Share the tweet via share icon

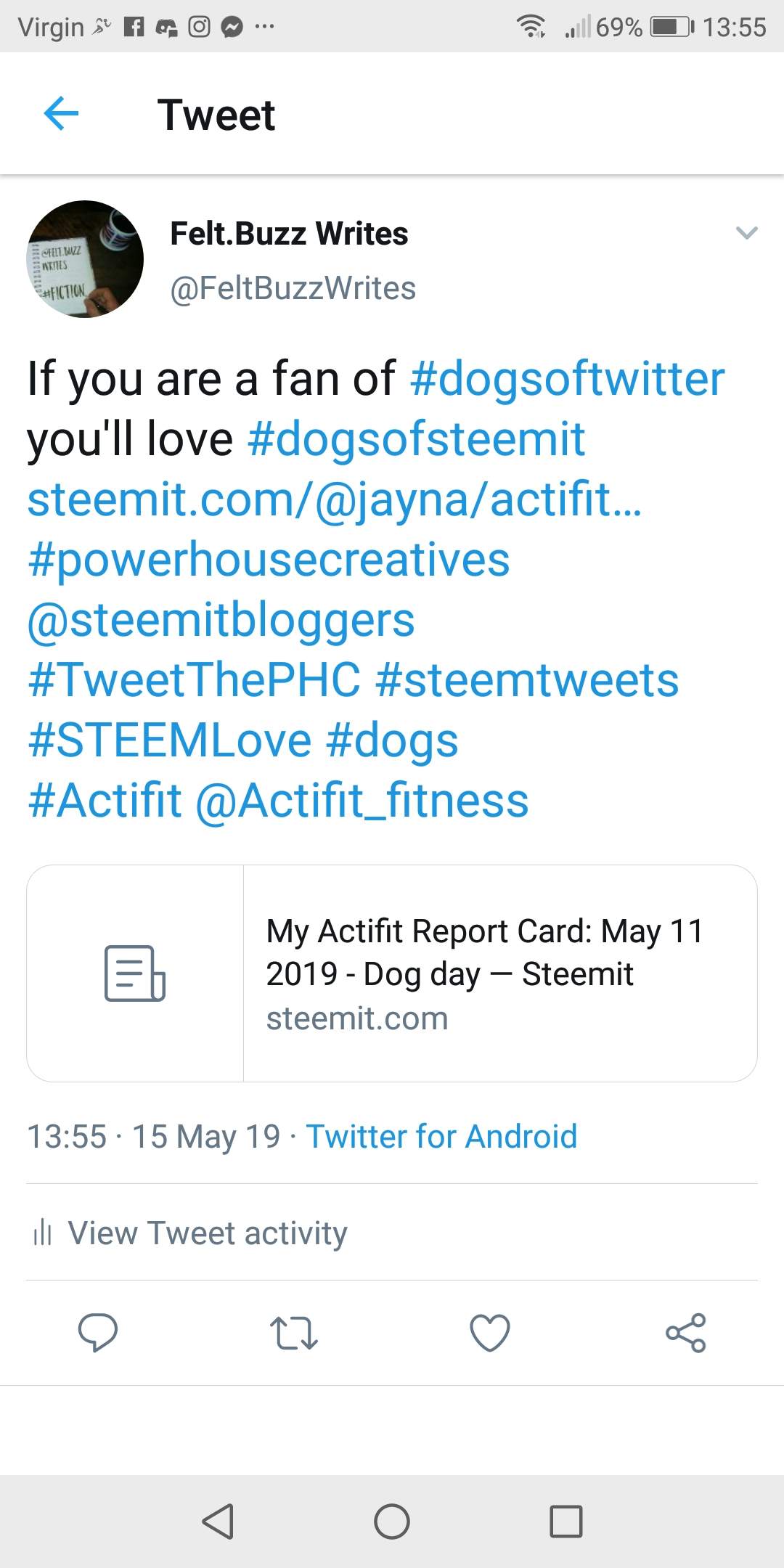[686, 1332]
